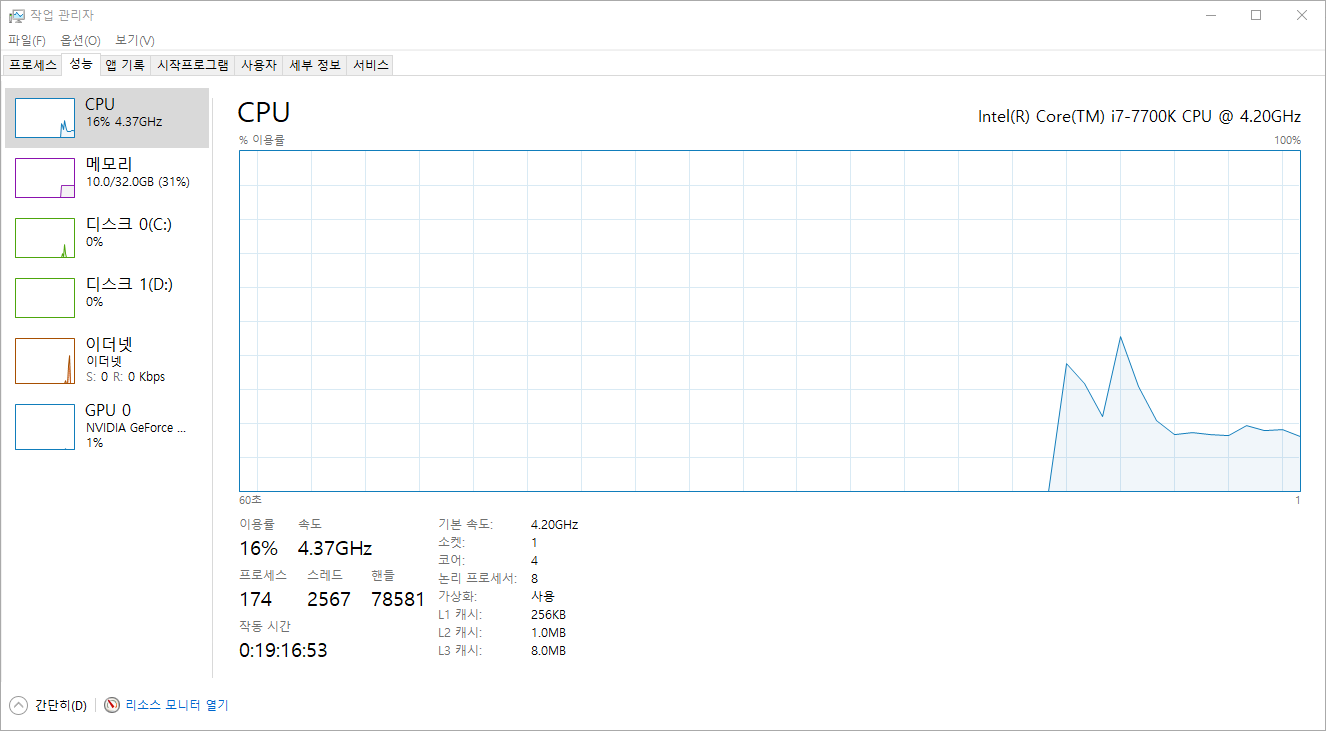Select the 디스크 0(C:) mini graph
Image resolution: width=1326 pixels, height=731 pixels.
pyautogui.click(x=45, y=238)
